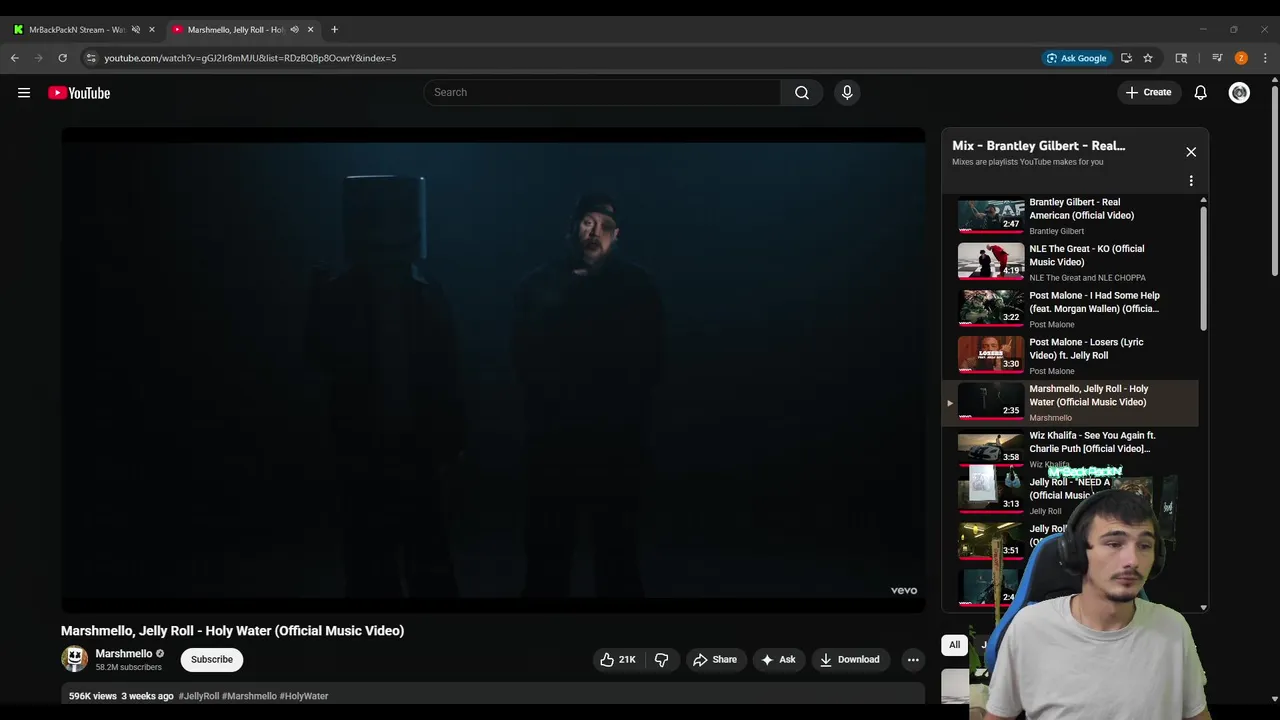Click the #HolyWater hashtag
Screen dimensions: 1280x720
304,696
